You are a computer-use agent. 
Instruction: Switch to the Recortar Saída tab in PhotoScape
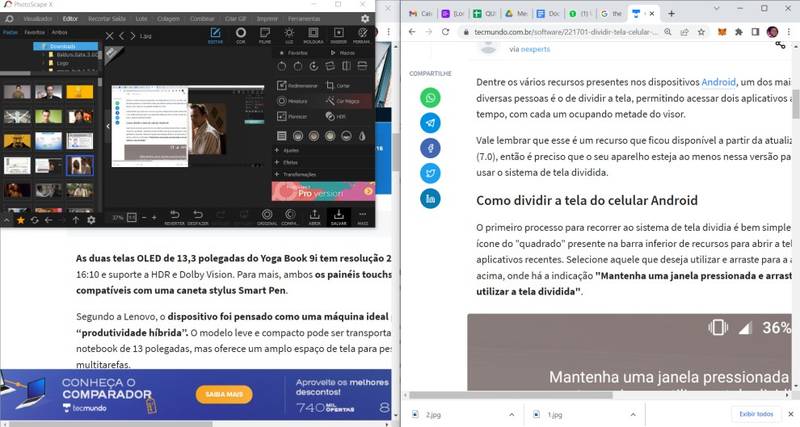click(x=107, y=19)
